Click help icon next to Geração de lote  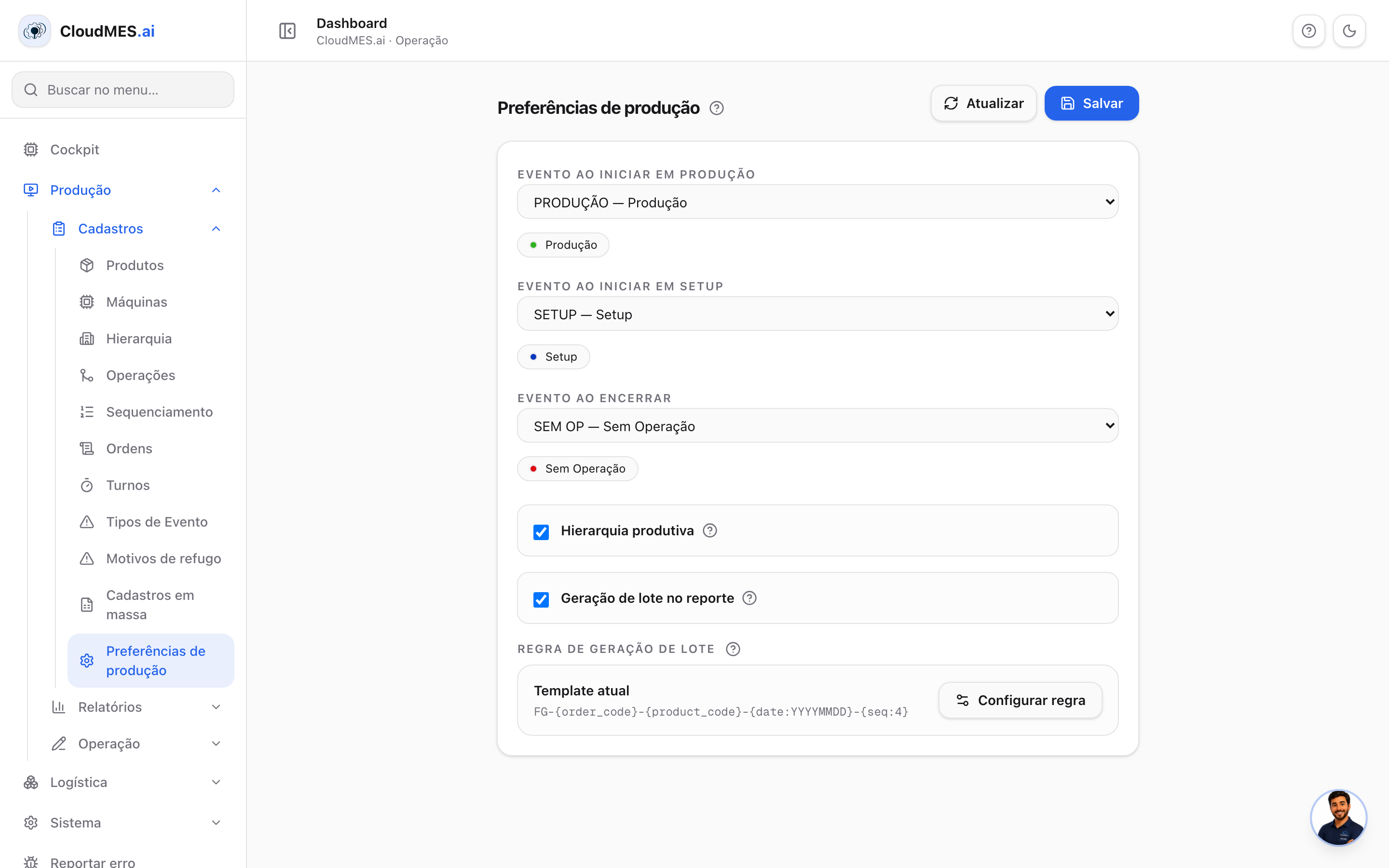749,598
